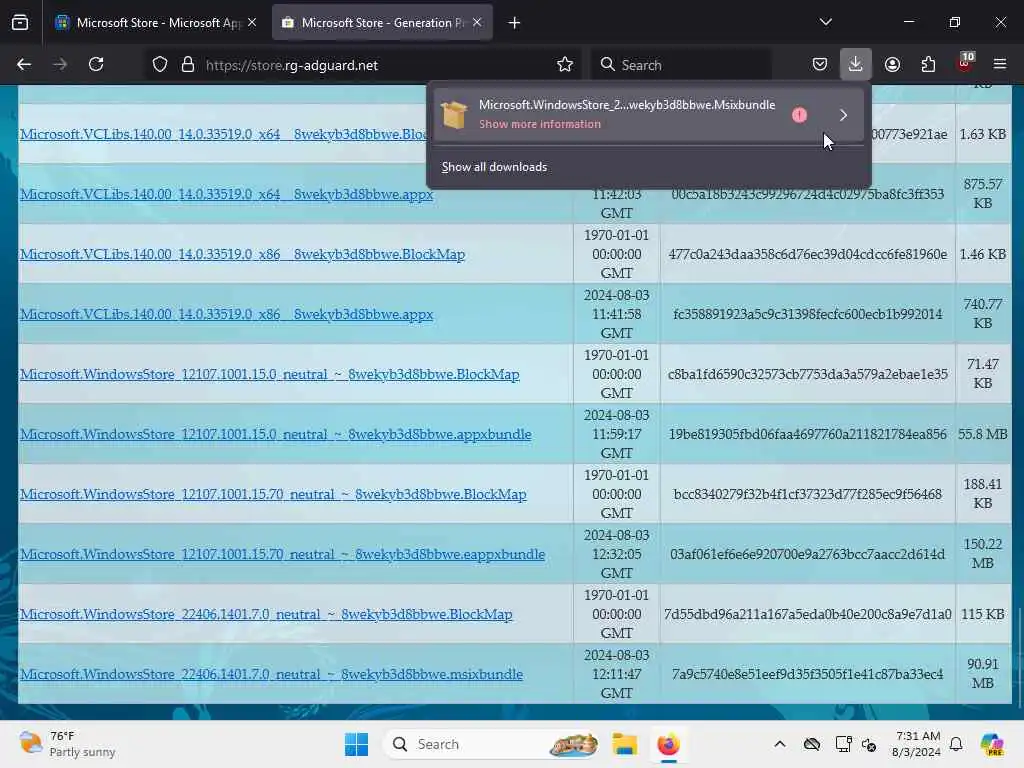Screen dimensions: 1024x768
Task: Bookmark this page with the star
Action: [565, 65]
